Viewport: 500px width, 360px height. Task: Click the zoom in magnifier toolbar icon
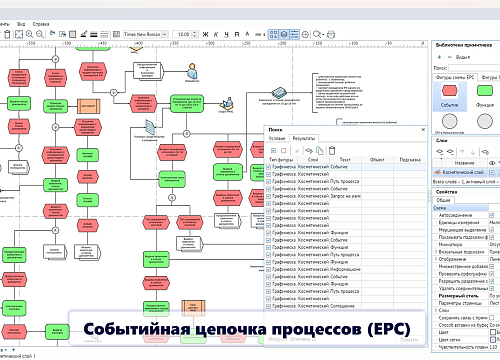pos(29,34)
